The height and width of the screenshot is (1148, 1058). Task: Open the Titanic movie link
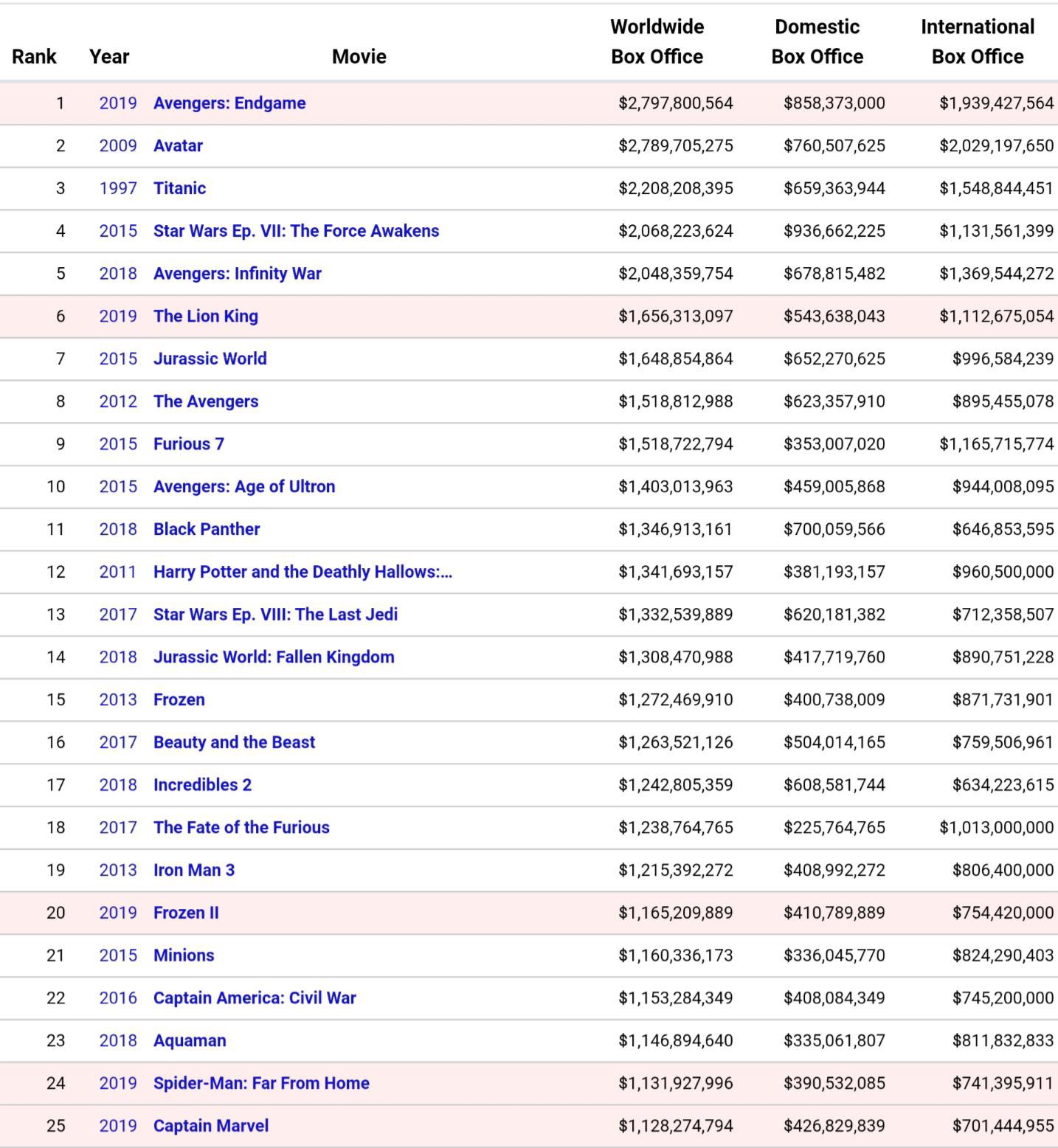(179, 188)
